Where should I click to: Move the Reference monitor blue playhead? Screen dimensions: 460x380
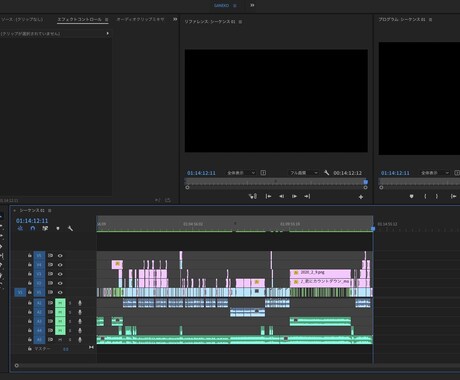[366, 182]
